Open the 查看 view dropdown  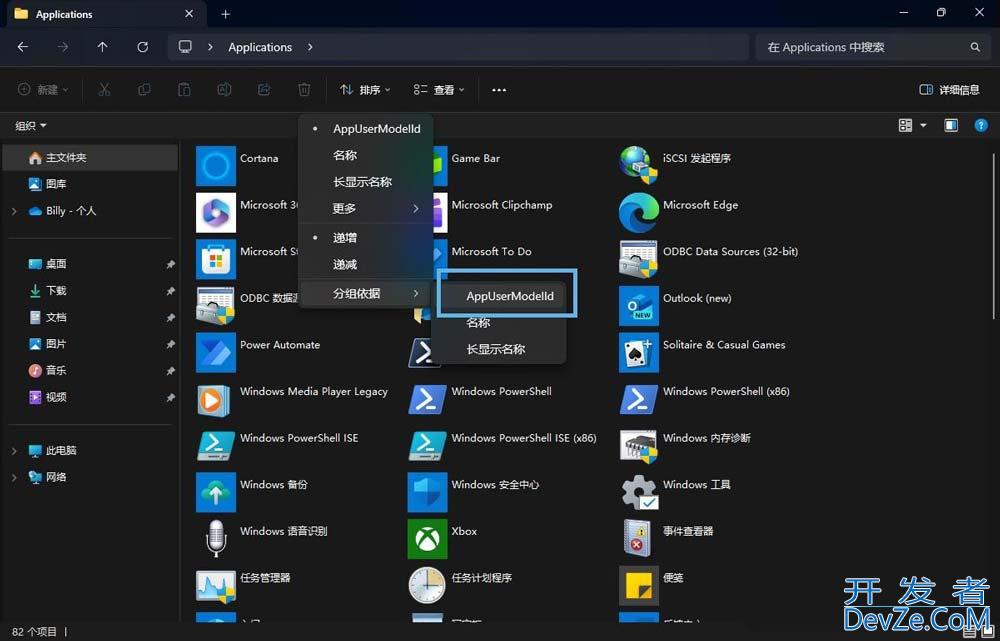[439, 90]
